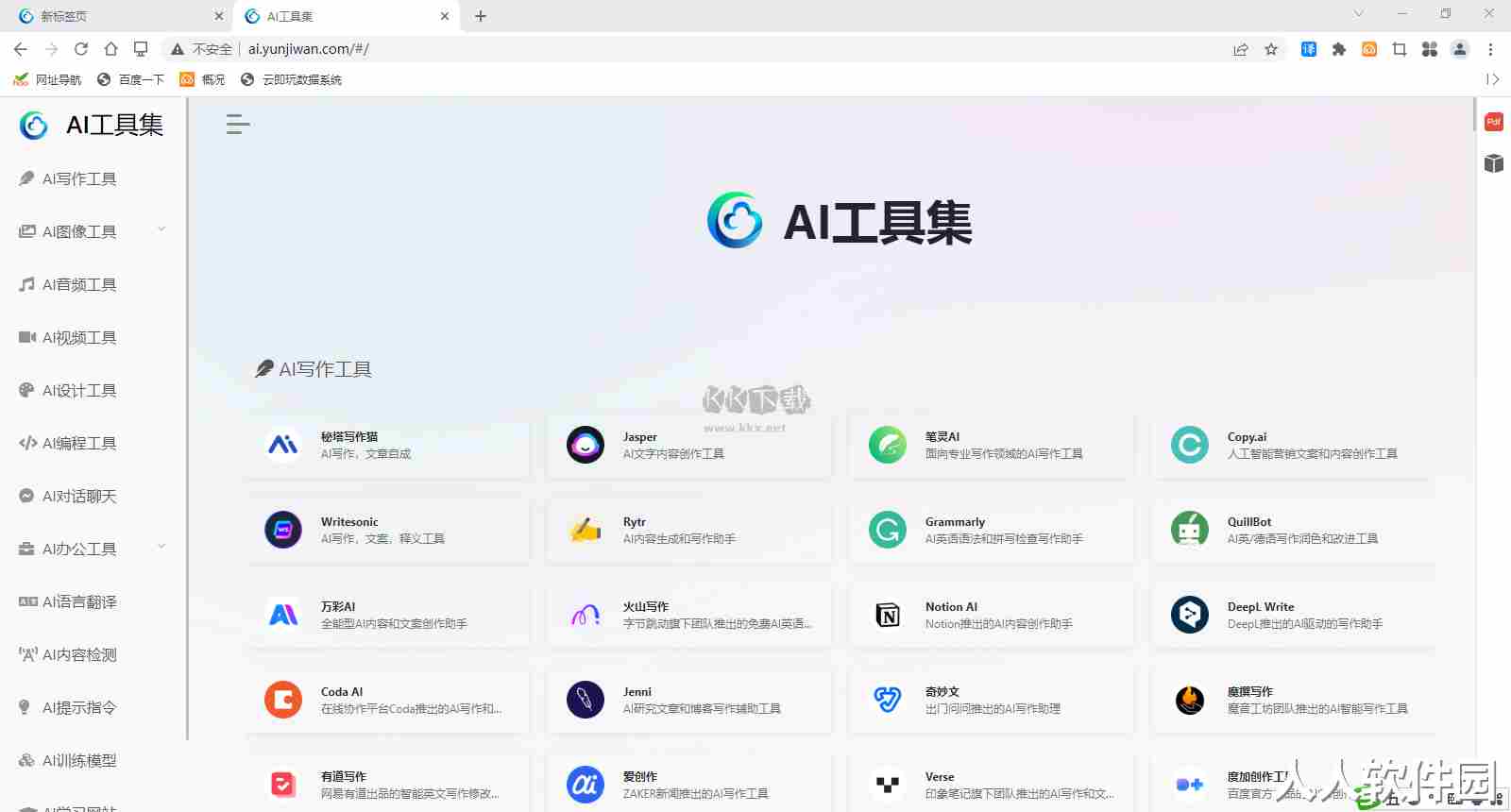Toggle the sidebar hamburger menu icon
This screenshot has height=812, width=1511.
point(238,124)
